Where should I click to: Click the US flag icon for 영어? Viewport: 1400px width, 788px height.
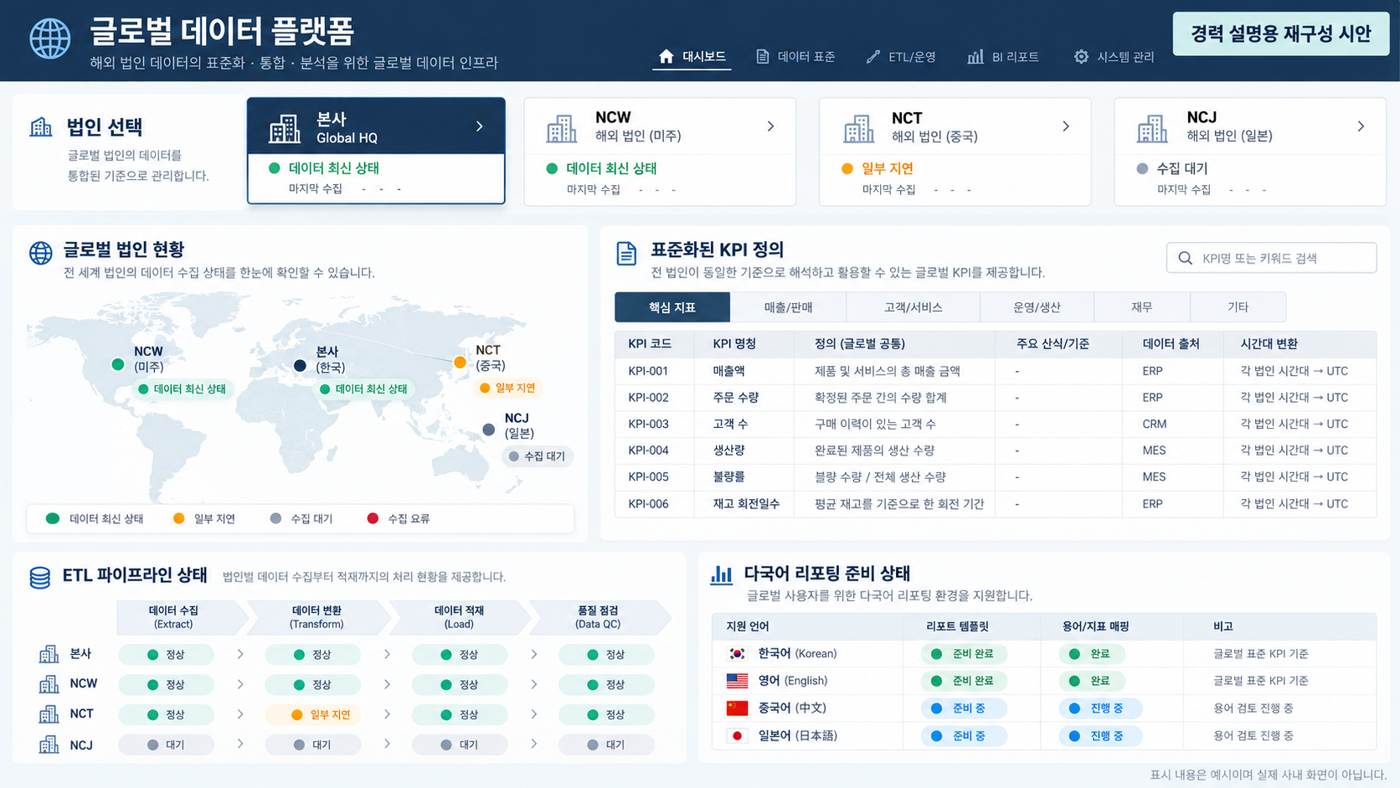pos(737,681)
